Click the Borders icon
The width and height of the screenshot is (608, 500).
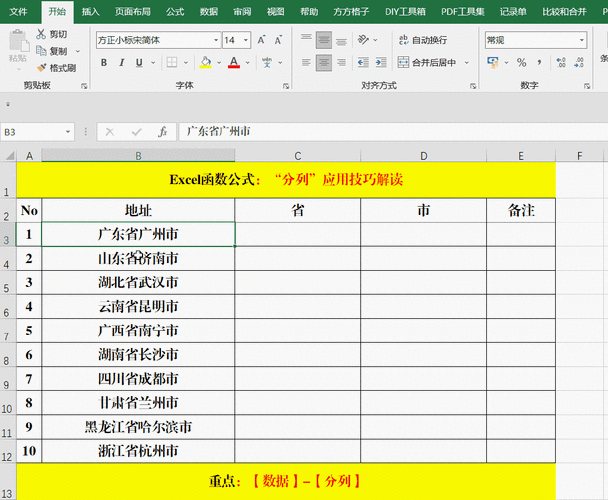[x=172, y=62]
